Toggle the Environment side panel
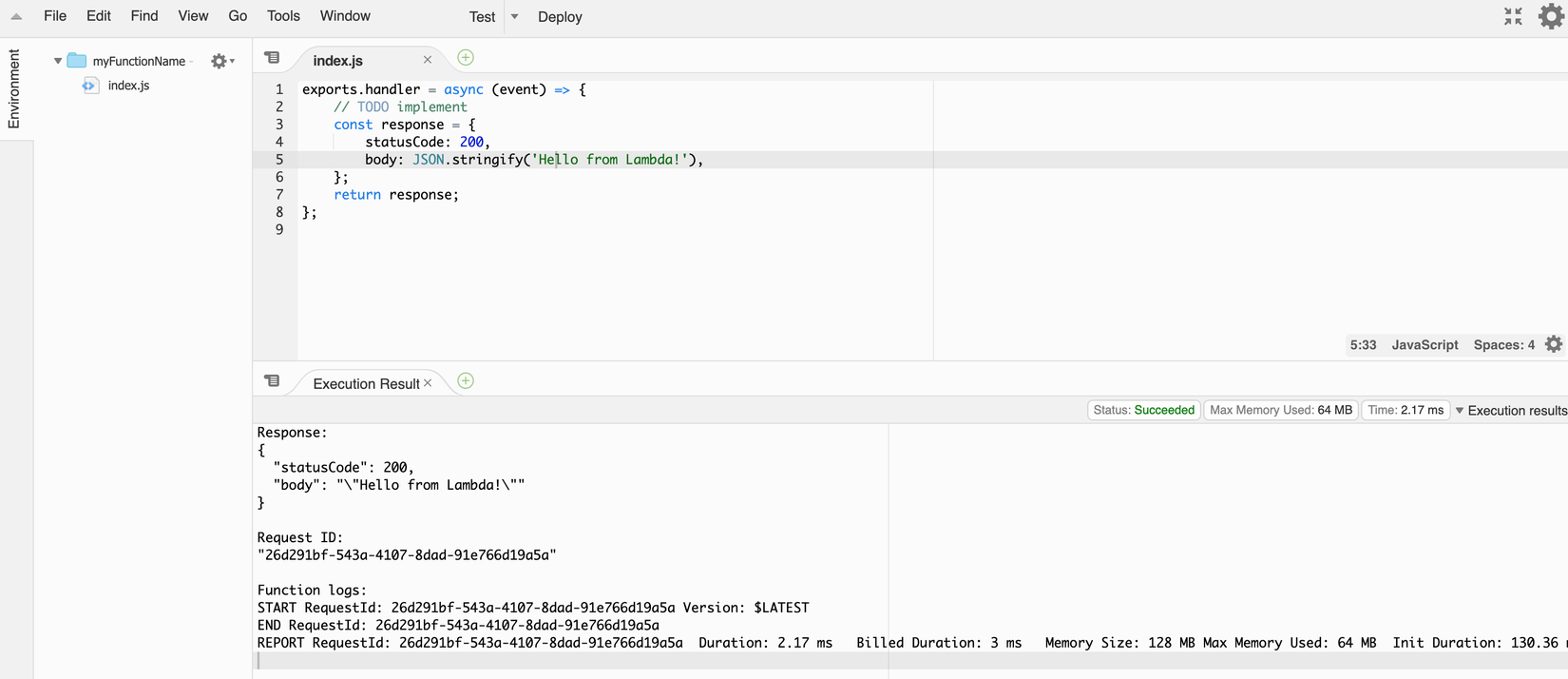 (x=14, y=89)
